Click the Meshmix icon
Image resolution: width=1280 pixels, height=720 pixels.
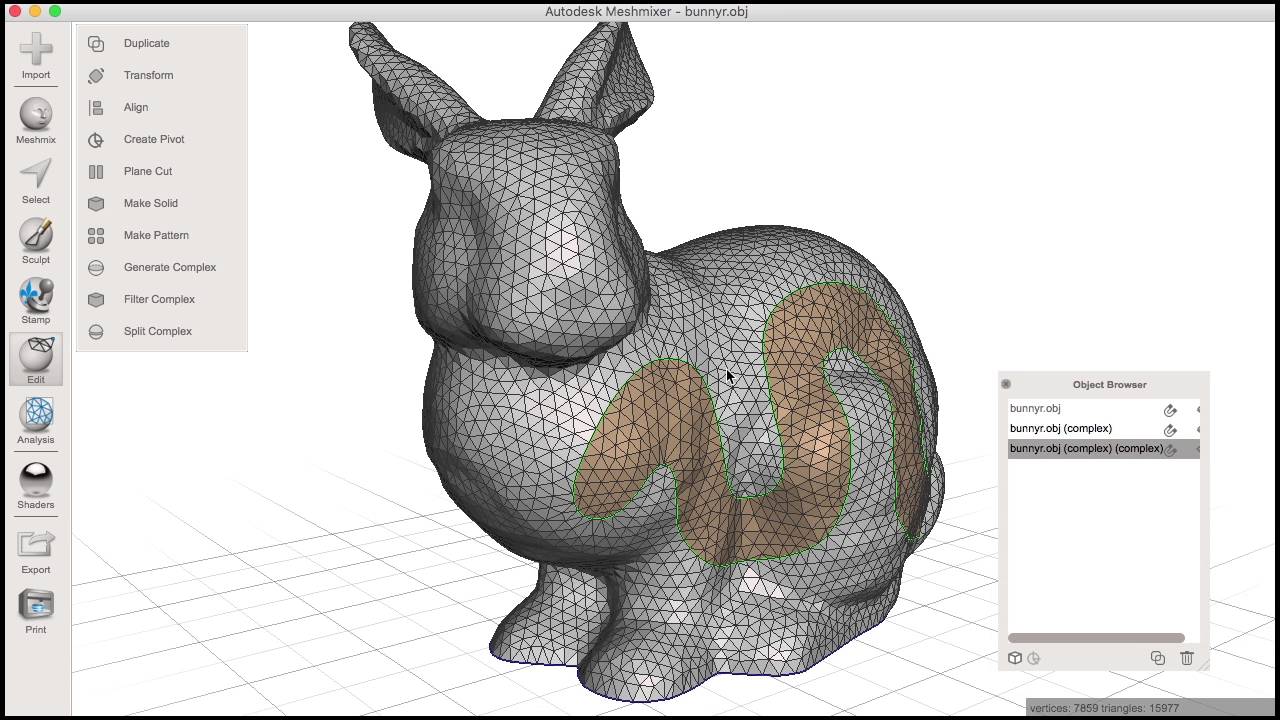35,122
